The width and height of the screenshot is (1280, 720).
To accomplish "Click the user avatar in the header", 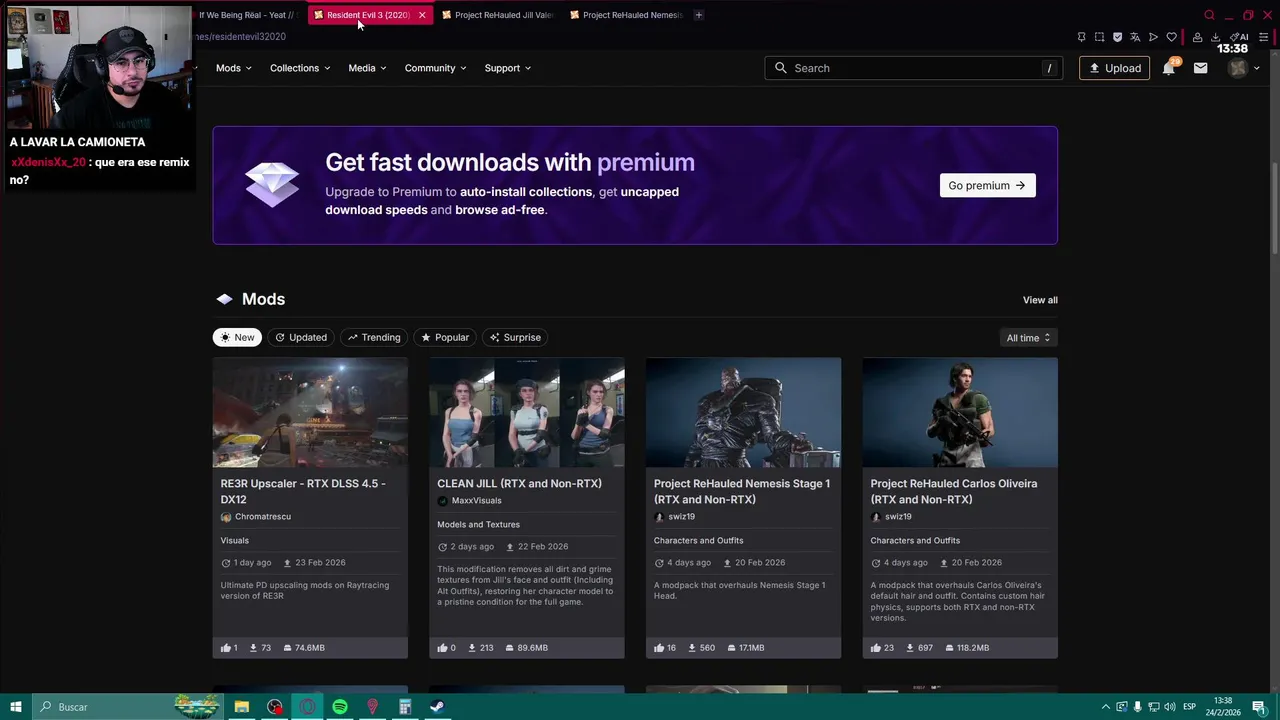I will coord(1238,68).
